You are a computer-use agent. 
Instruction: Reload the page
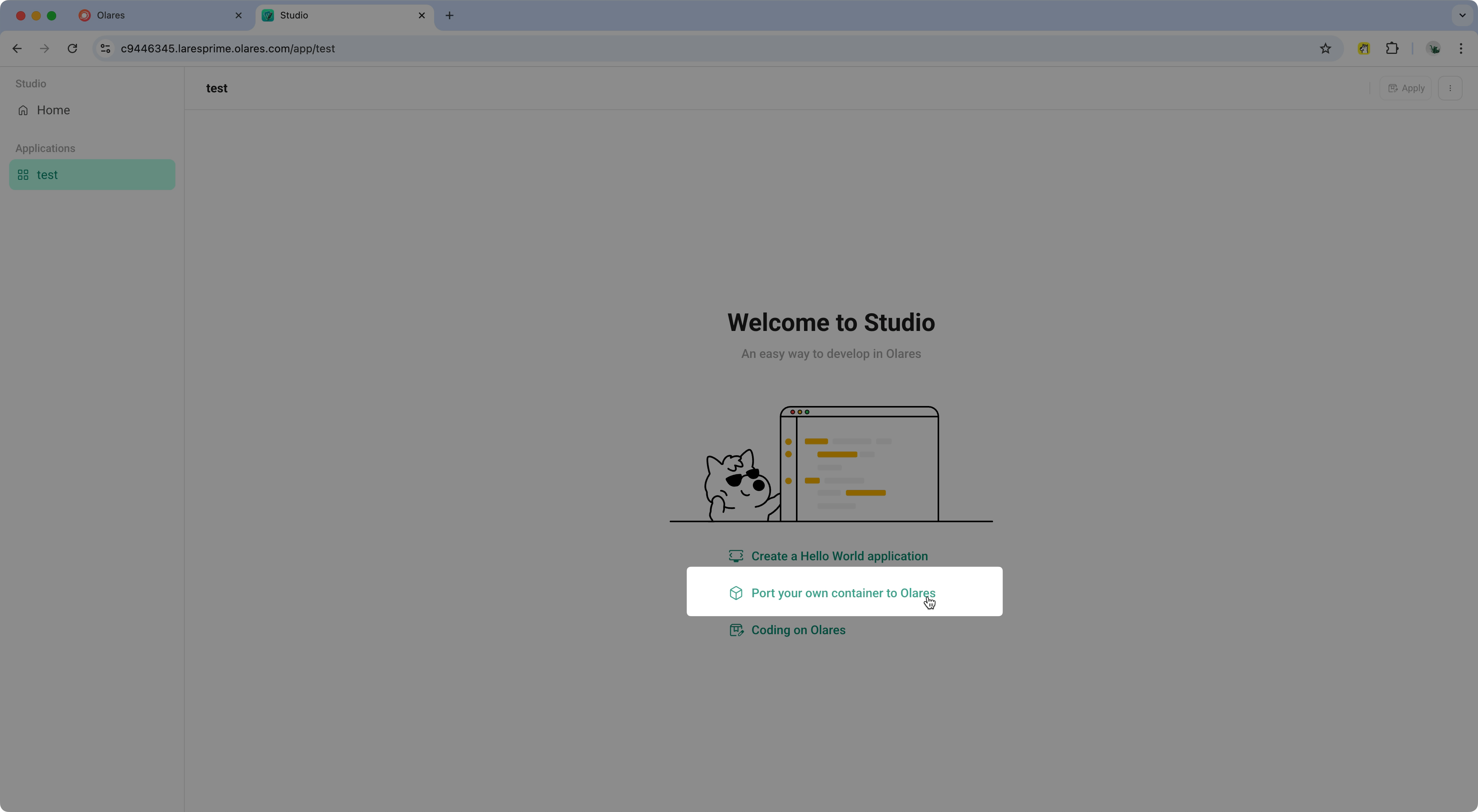tap(72, 49)
